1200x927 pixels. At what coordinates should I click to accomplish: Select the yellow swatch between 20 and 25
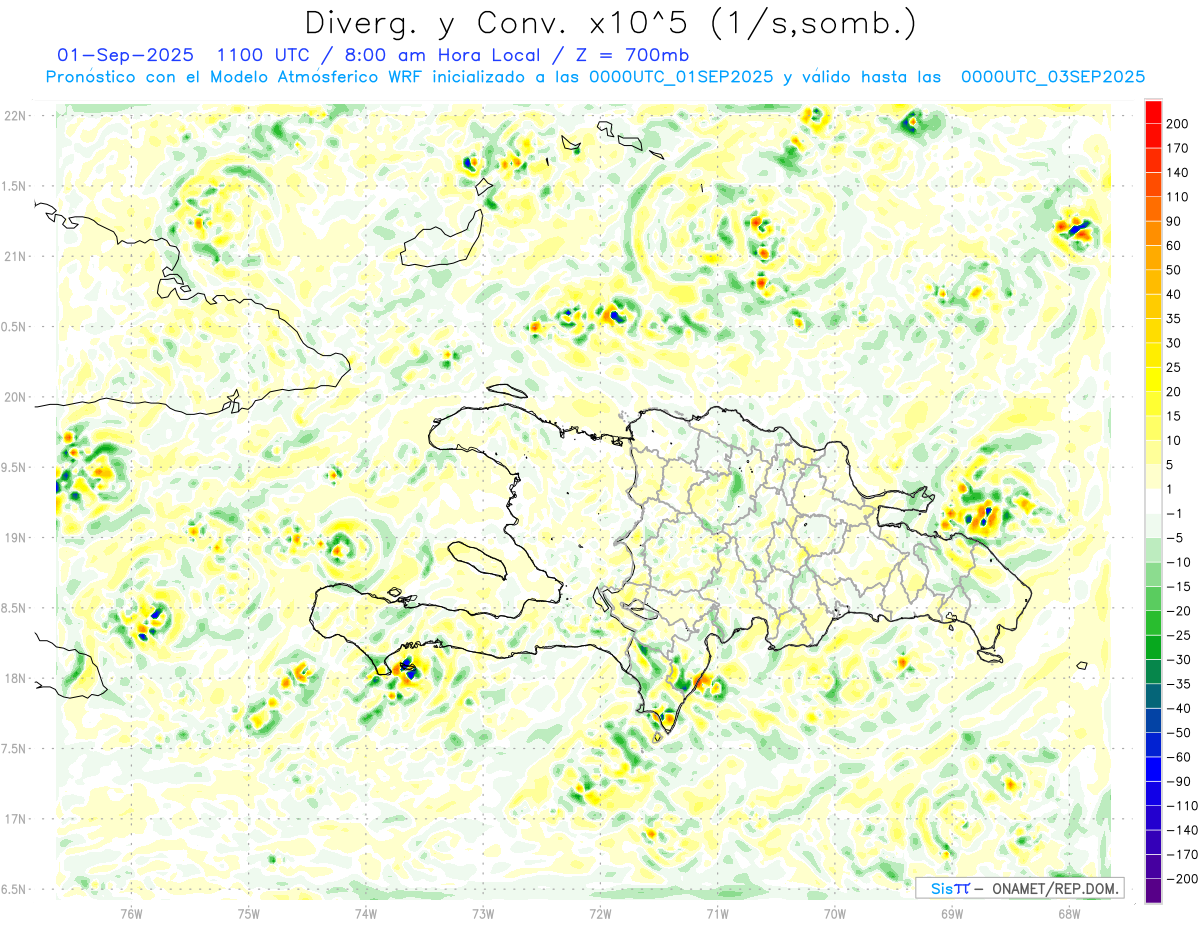pyautogui.click(x=1153, y=380)
